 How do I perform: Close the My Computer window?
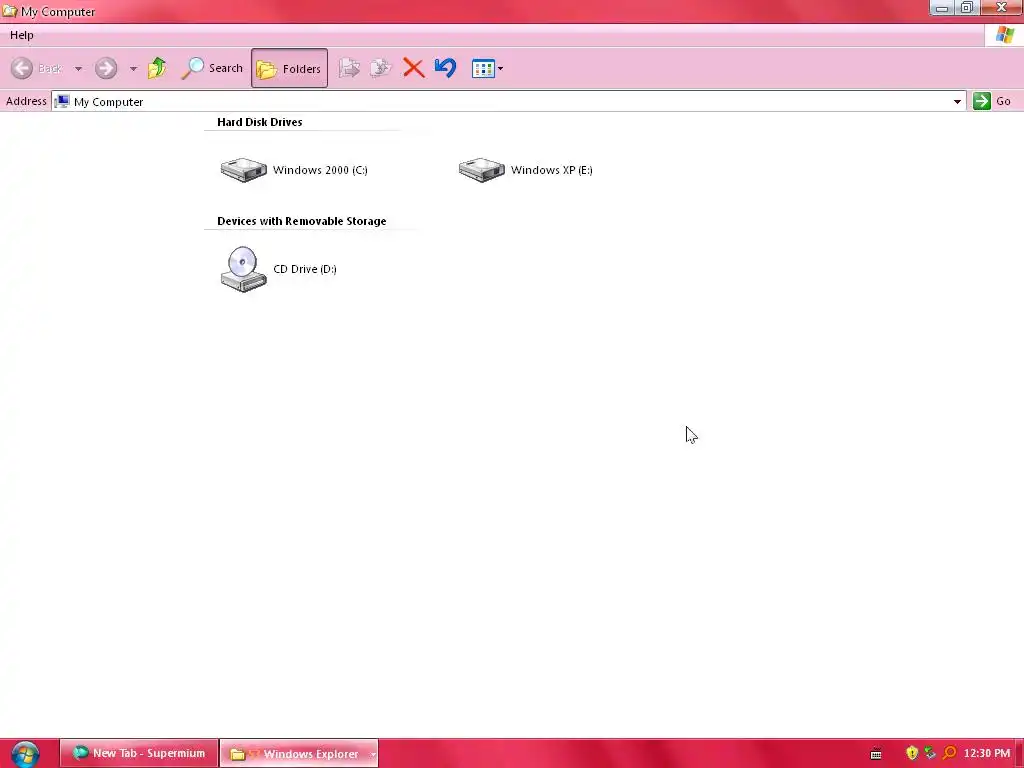pos(1002,8)
